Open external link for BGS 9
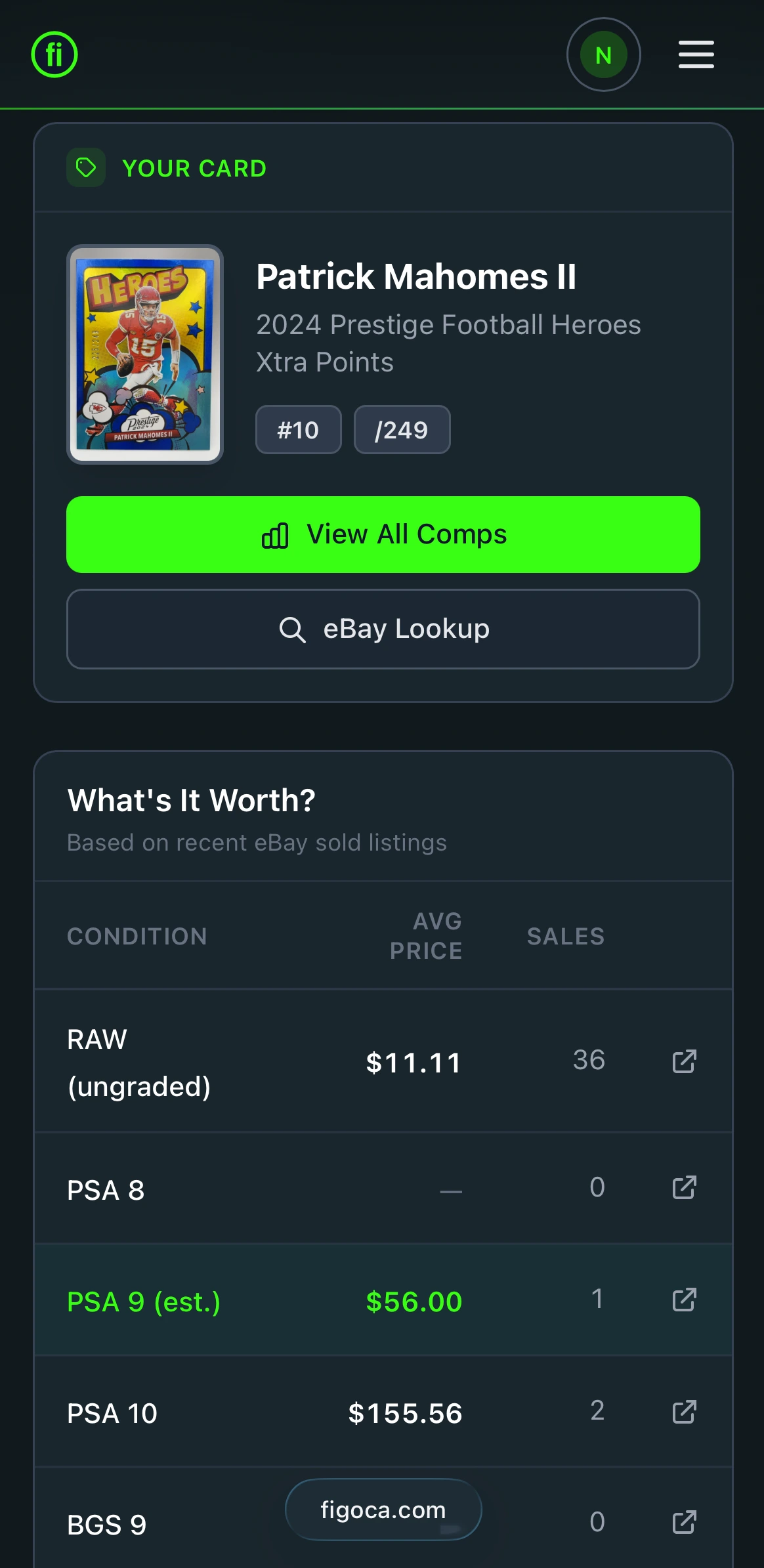Image resolution: width=764 pixels, height=1568 pixels. (684, 1523)
